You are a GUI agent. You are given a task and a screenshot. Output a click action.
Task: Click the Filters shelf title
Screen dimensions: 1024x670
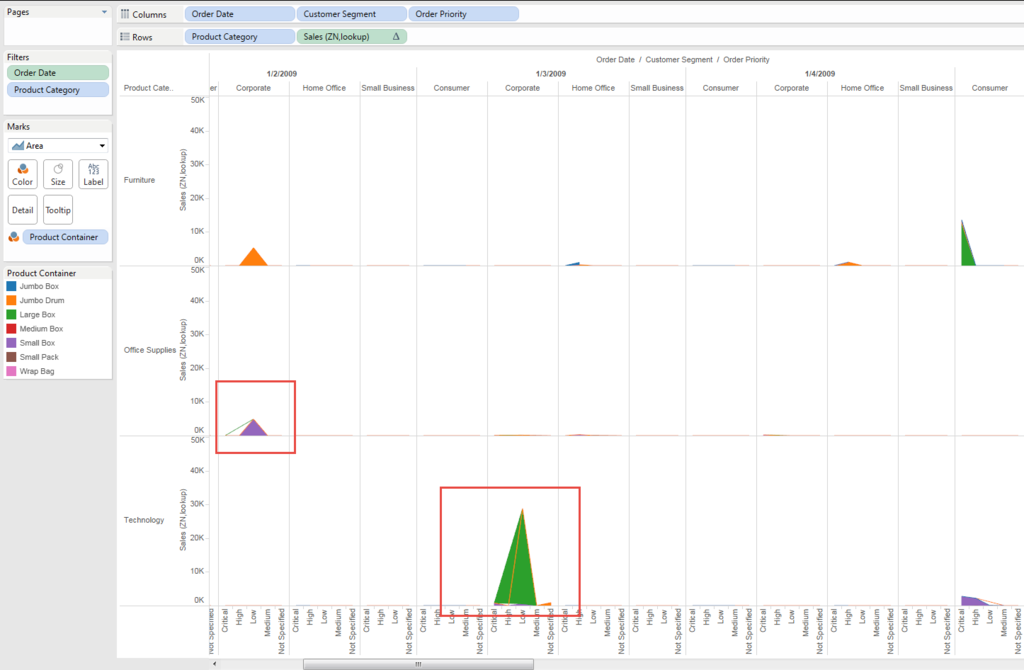pyautogui.click(x=18, y=57)
